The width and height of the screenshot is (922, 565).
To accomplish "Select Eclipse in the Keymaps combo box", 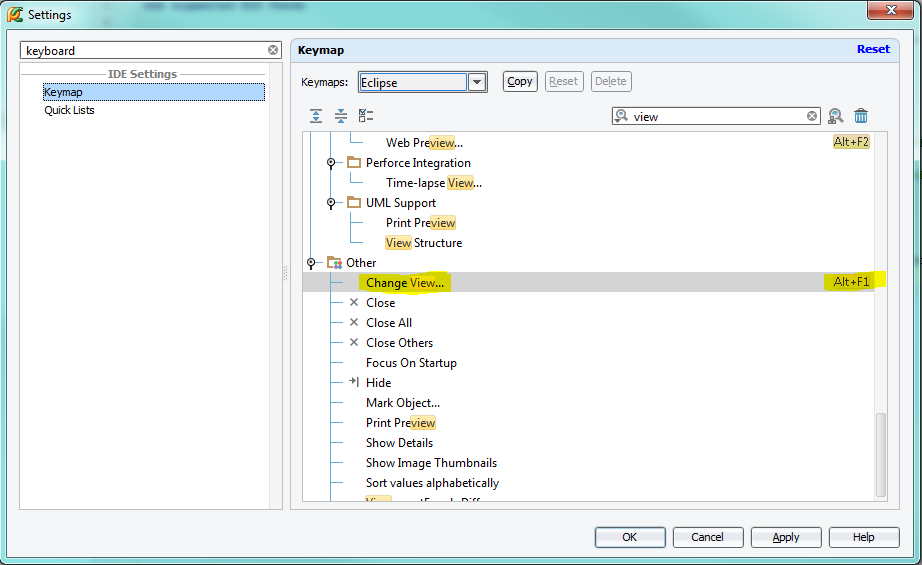I will click(413, 82).
